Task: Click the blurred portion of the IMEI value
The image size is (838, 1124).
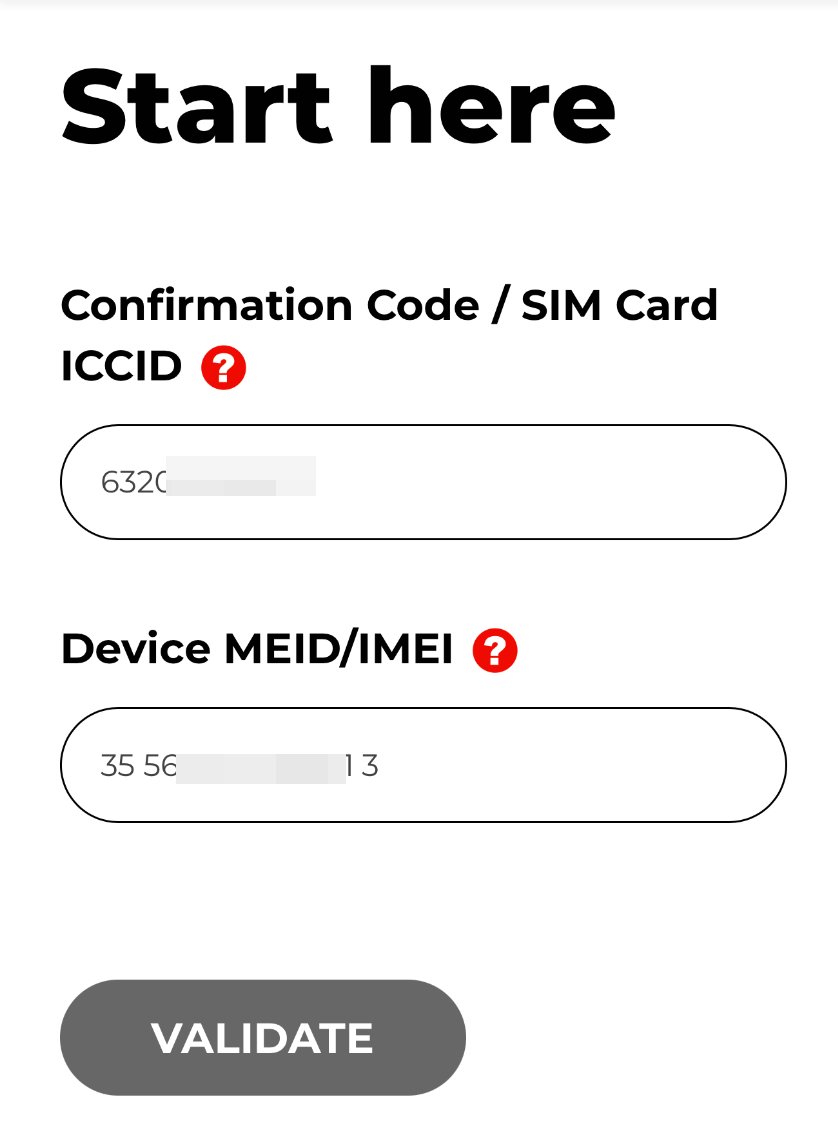Action: click(261, 768)
